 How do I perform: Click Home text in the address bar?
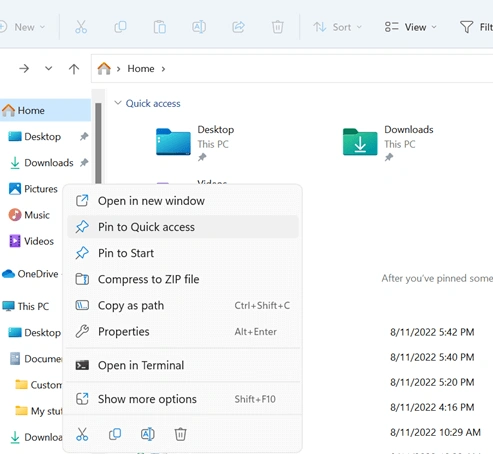pyautogui.click(x=141, y=69)
